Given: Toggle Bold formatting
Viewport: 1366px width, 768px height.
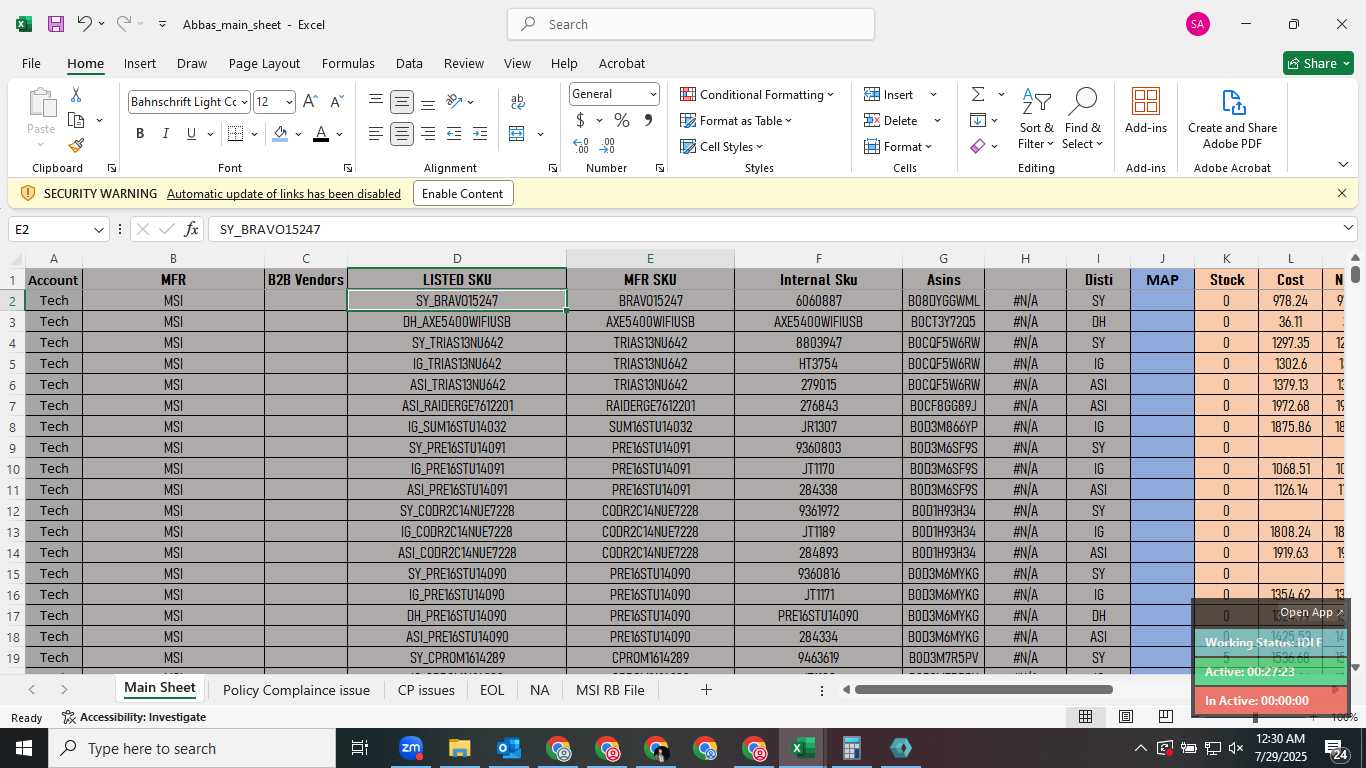Looking at the screenshot, I should pyautogui.click(x=140, y=134).
